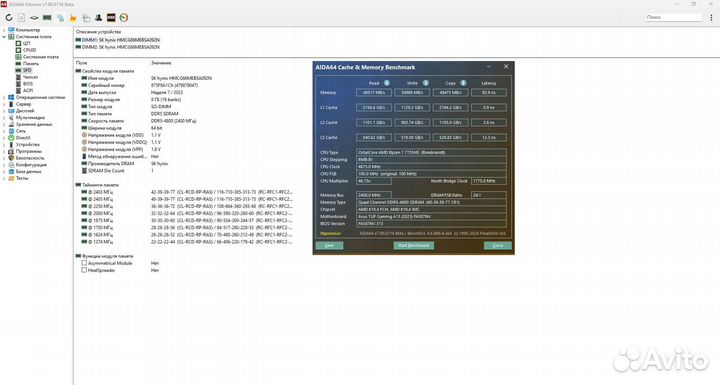The height and width of the screenshot is (385, 720).
Task: Click the user silhouette toolbar icon
Action: tap(98, 17)
